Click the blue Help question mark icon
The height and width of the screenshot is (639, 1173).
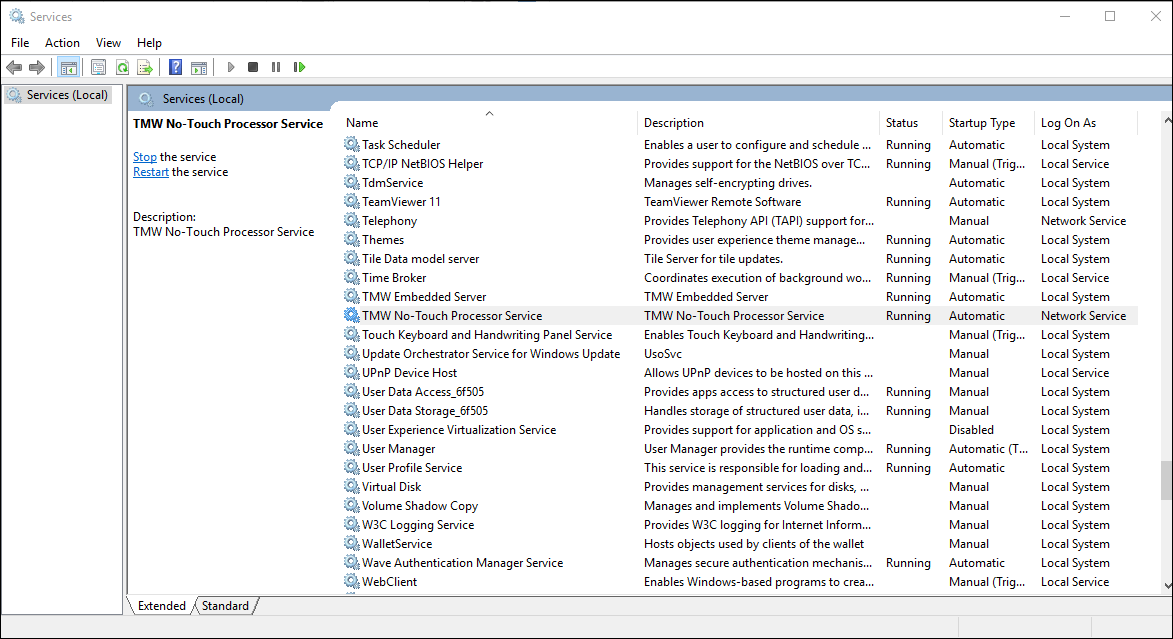[x=176, y=67]
